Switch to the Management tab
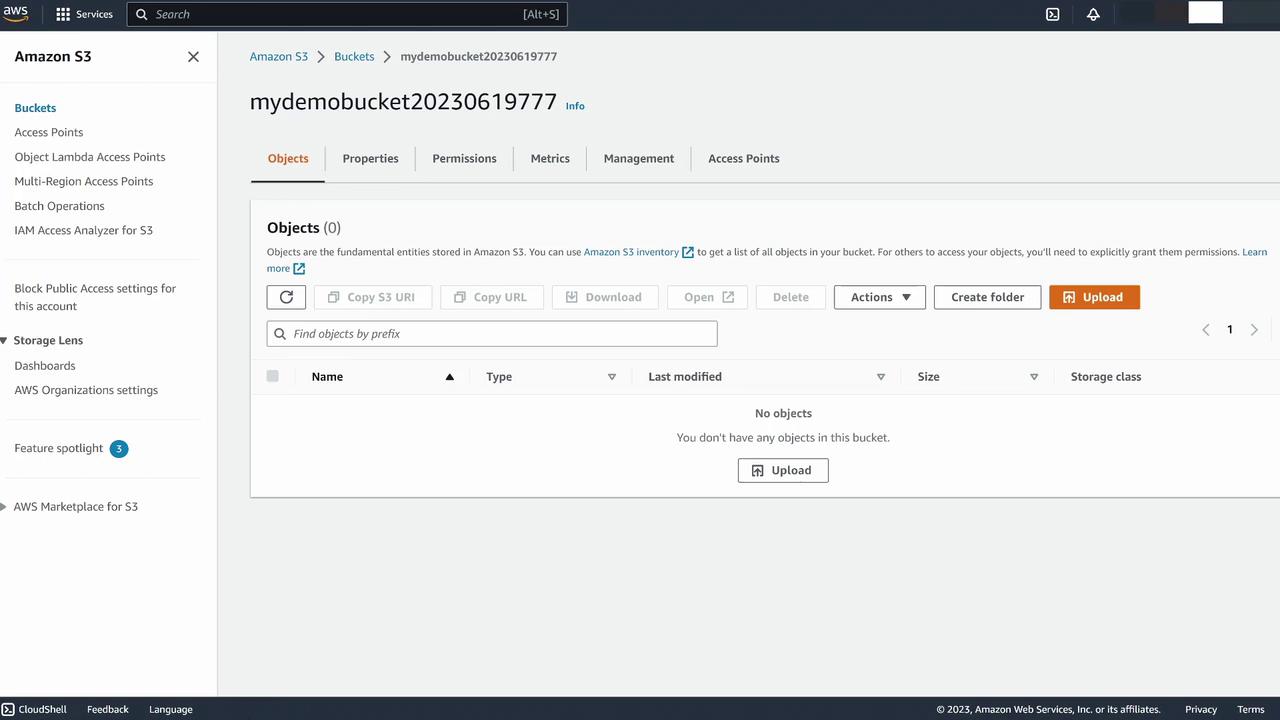This screenshot has height=720, width=1280. [639, 158]
